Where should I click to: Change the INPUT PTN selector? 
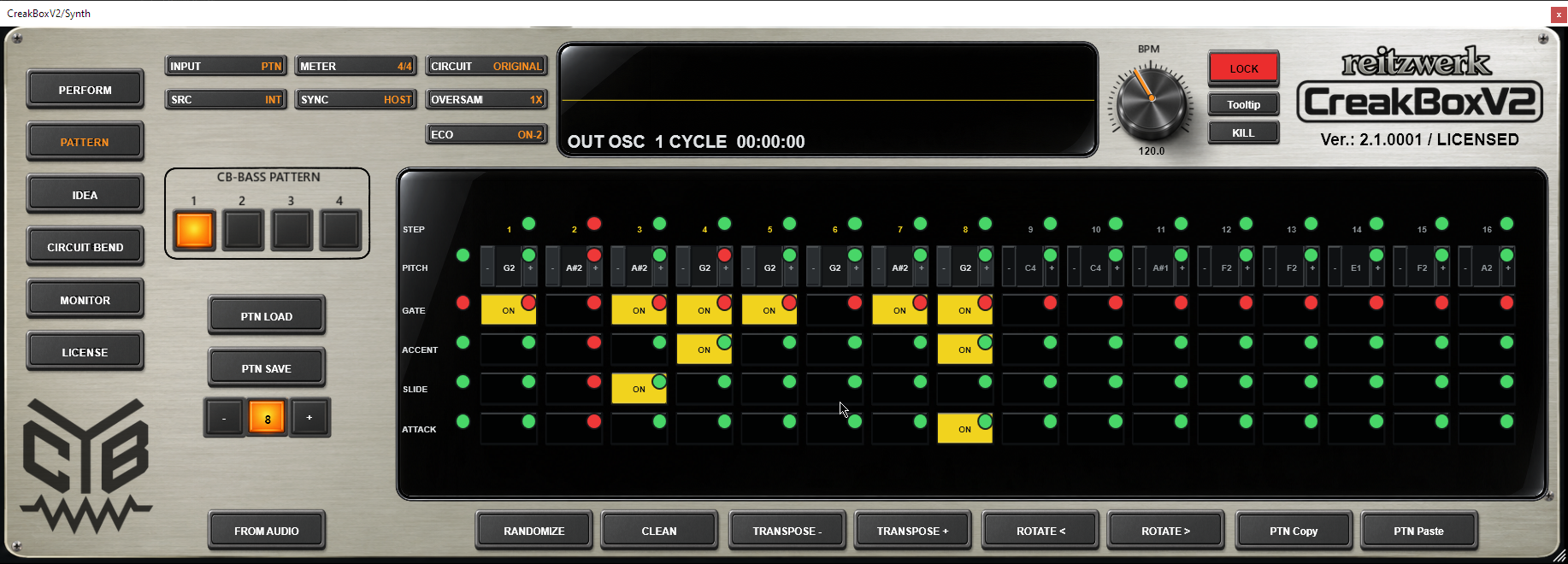[226, 66]
